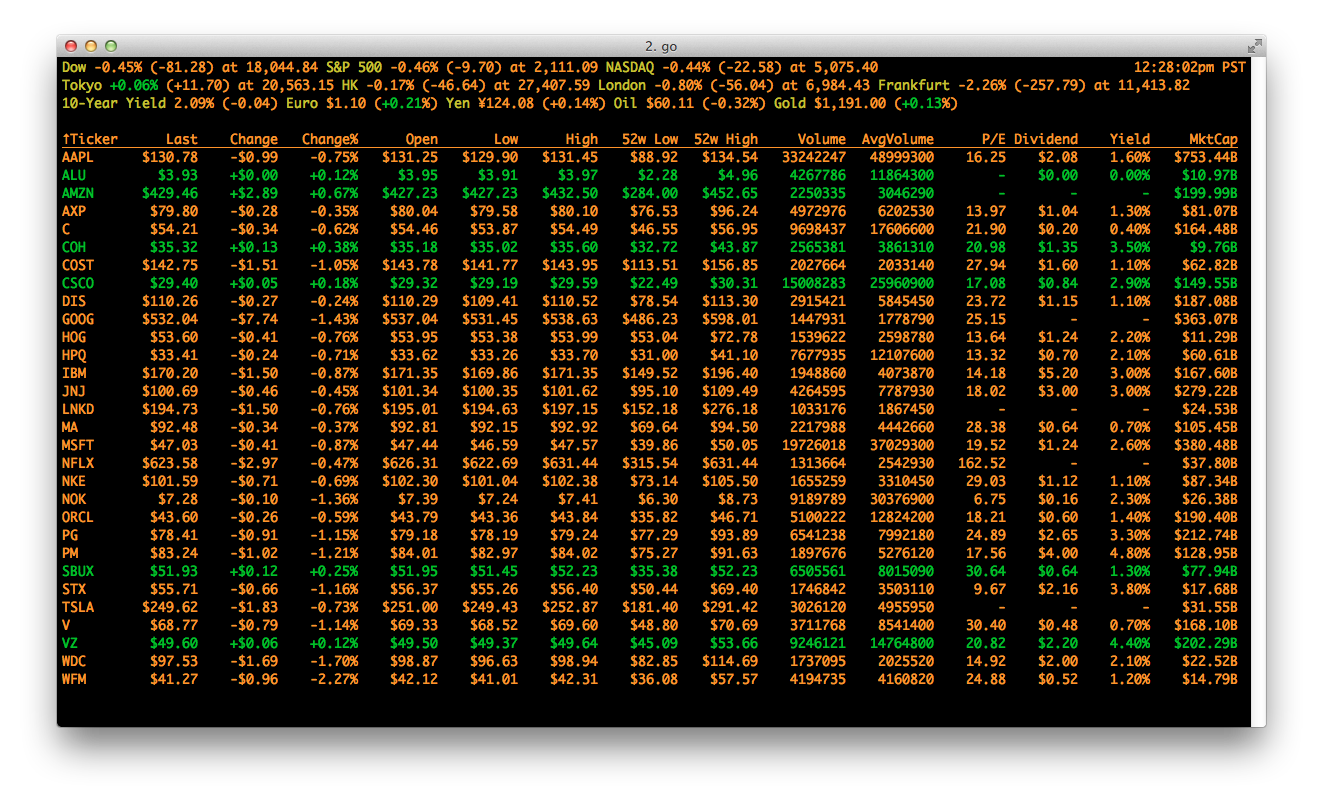Screen dimensions: 1323x806
Task: Click the AMZN ticker symbol
Action: 78,193
